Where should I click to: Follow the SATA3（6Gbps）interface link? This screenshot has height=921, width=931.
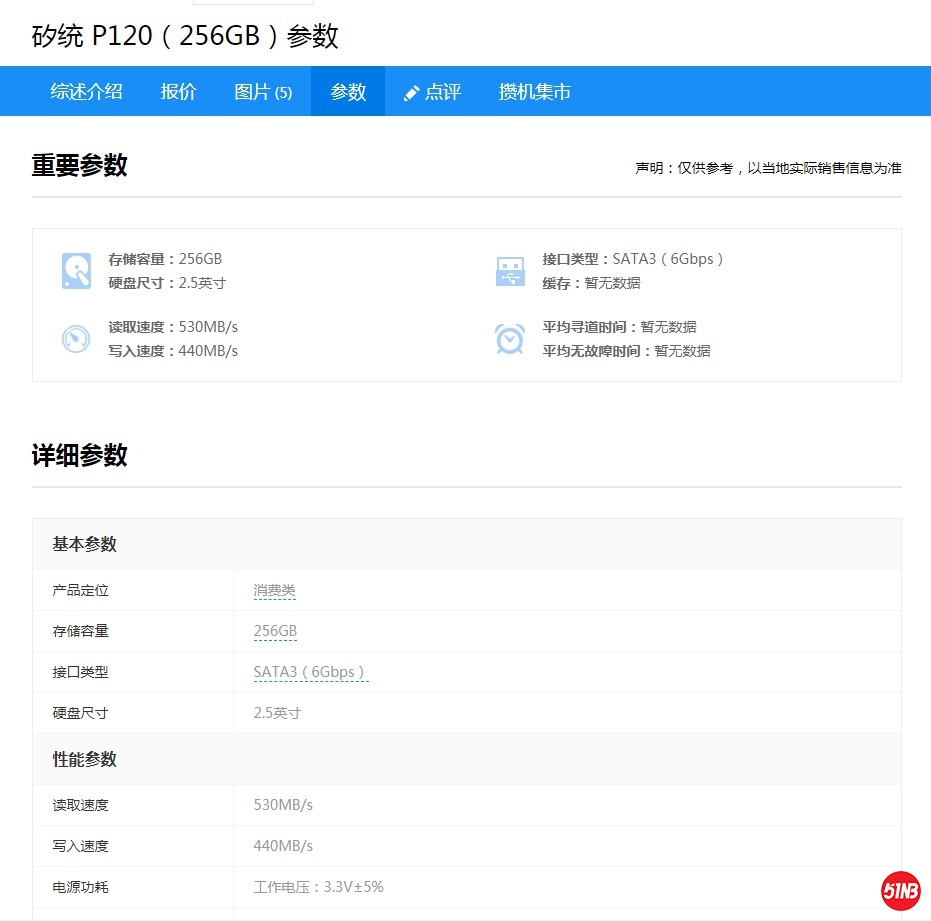click(310, 673)
